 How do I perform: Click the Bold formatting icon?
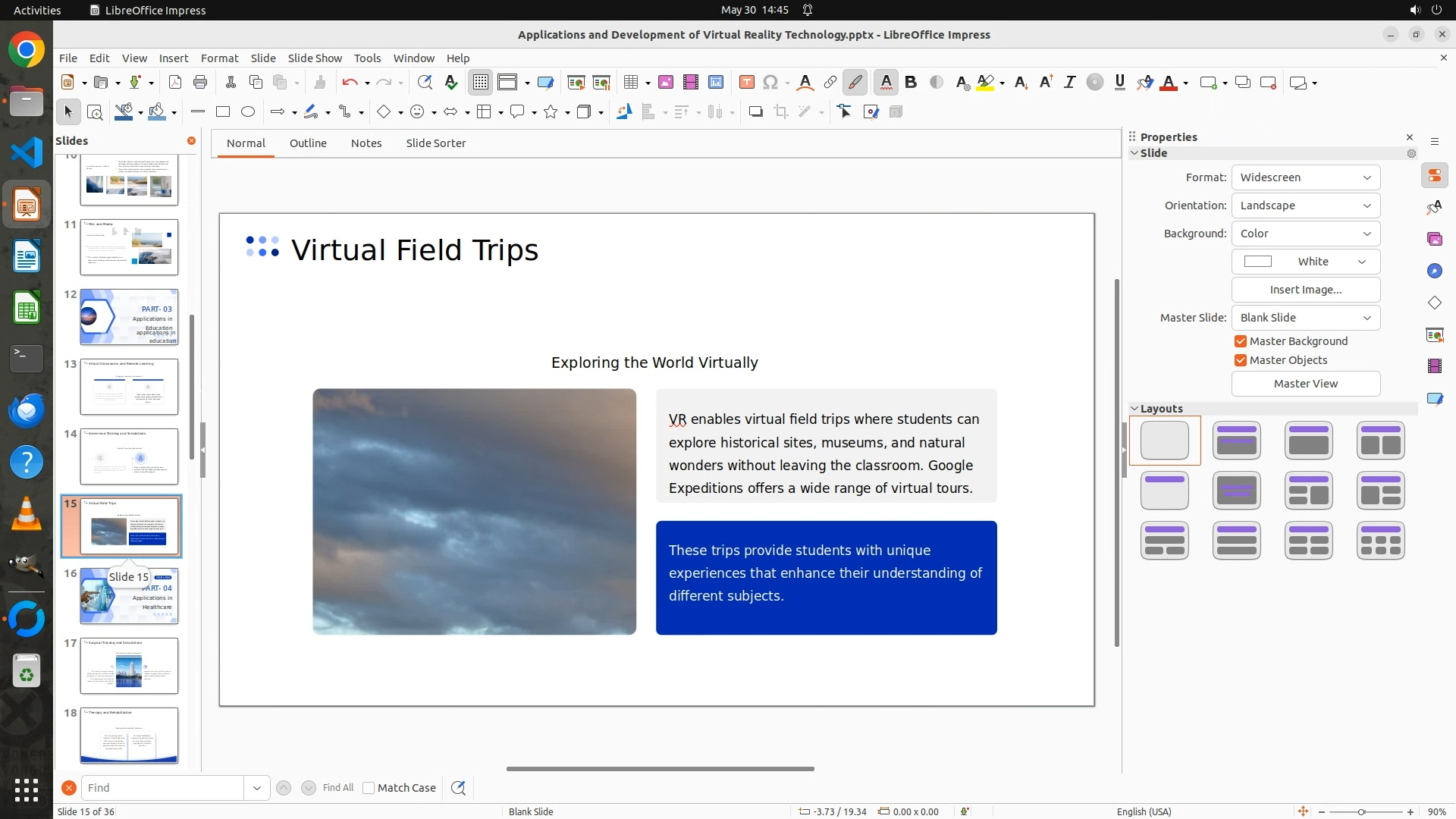click(911, 83)
